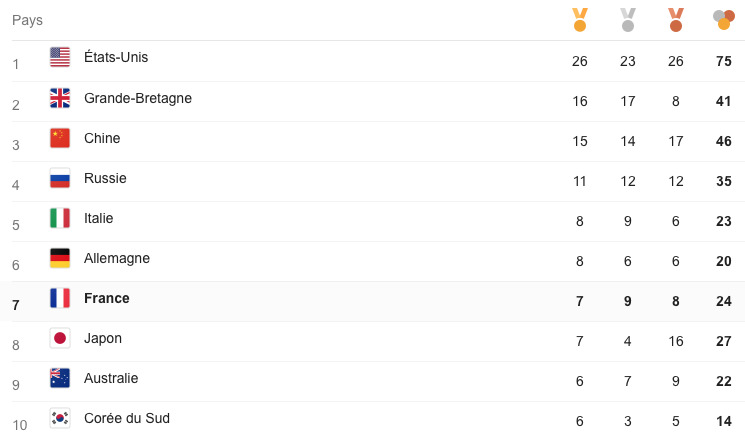Select the highlighted France row name
The width and height of the screenshot is (745, 438).
pos(107,298)
